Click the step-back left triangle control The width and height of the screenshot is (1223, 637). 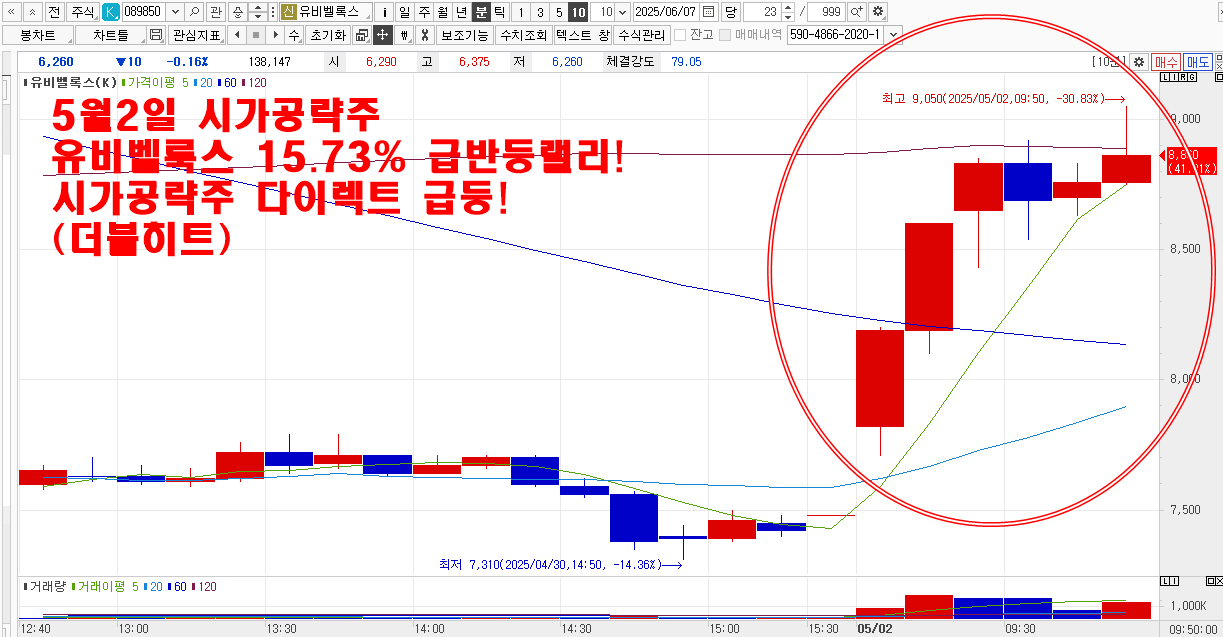pyautogui.click(x=236, y=35)
